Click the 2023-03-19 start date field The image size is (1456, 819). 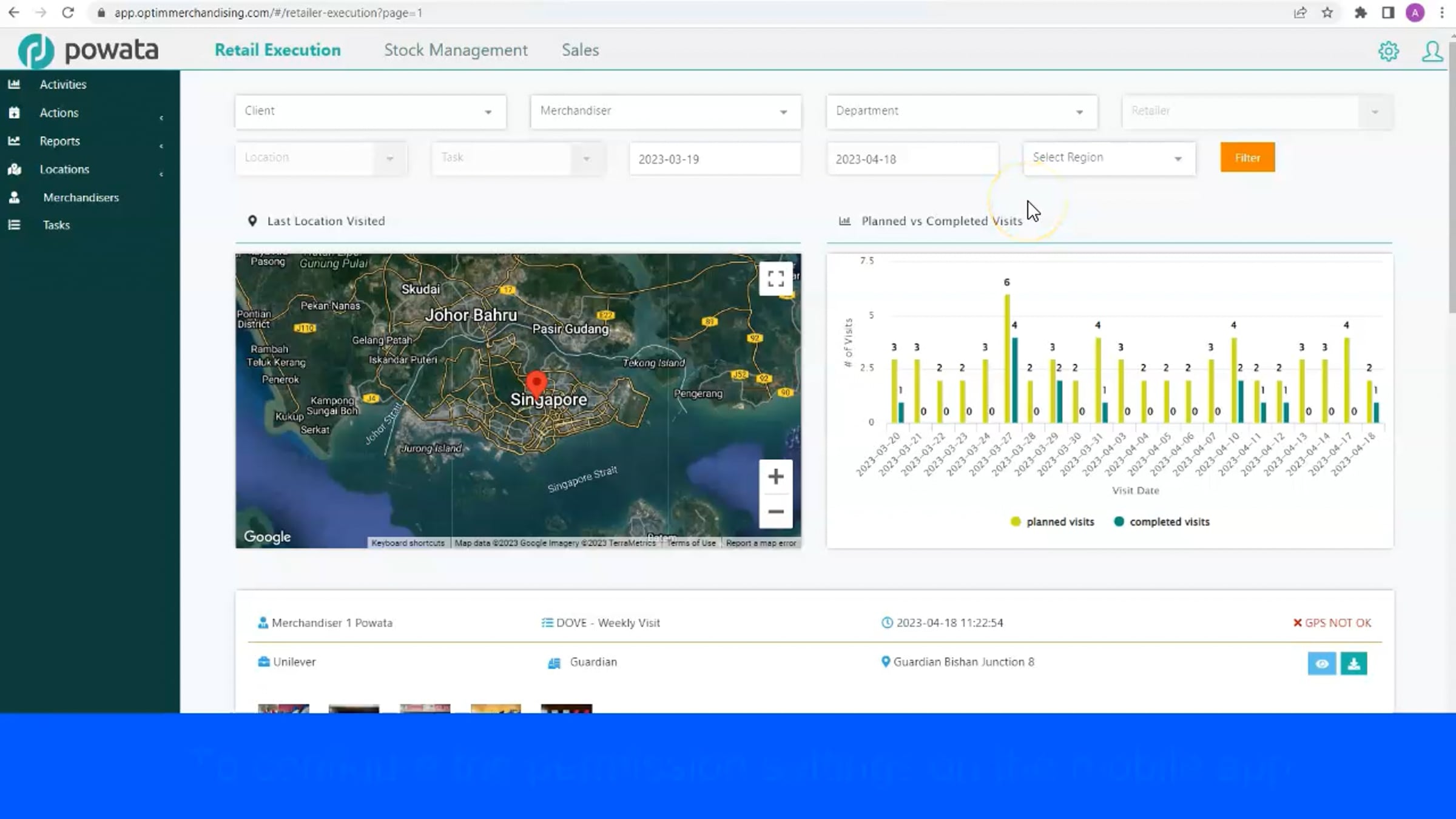tap(715, 159)
